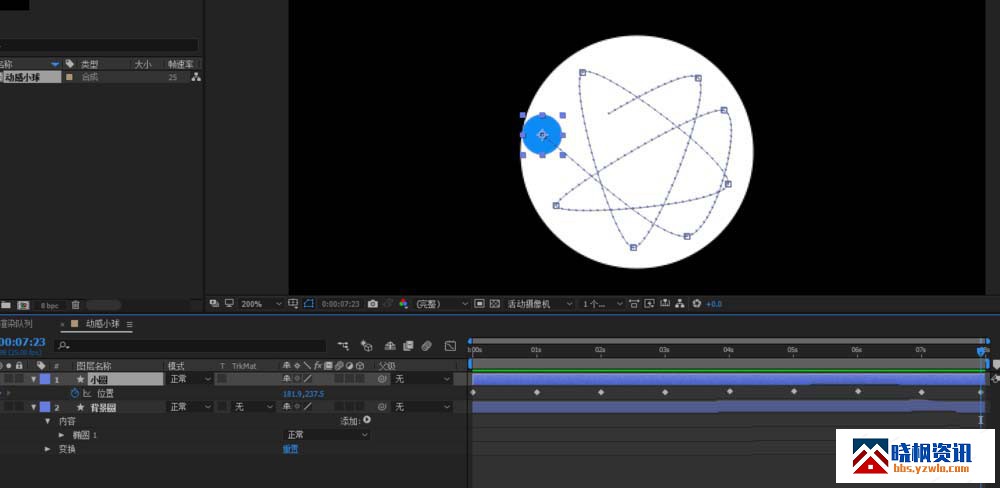Select 动感小球 composition in project panel
The width and height of the screenshot is (1000, 488).
[x=23, y=77]
